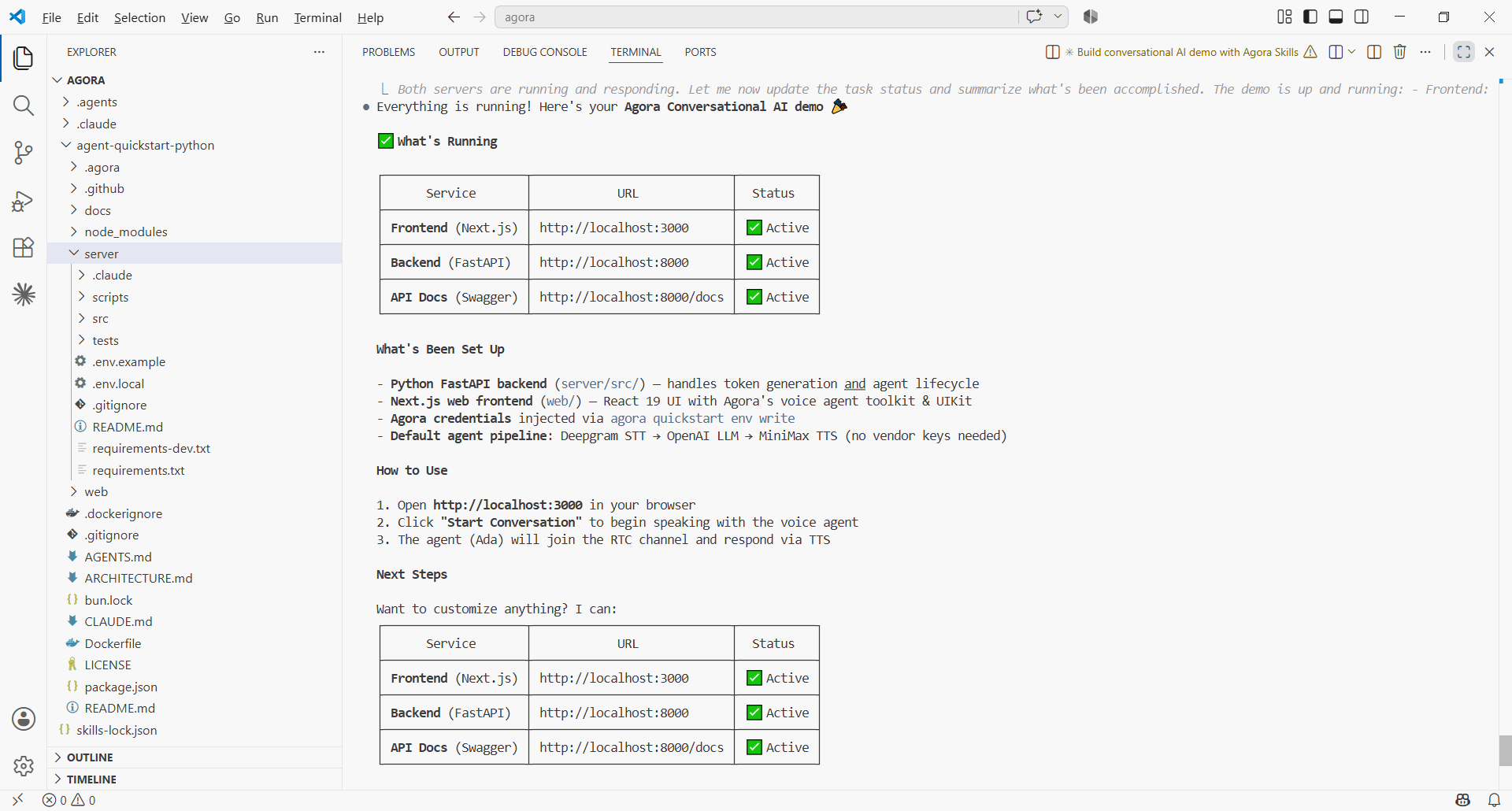
Task: Click the command center search box showing agora
Action: pos(756,17)
